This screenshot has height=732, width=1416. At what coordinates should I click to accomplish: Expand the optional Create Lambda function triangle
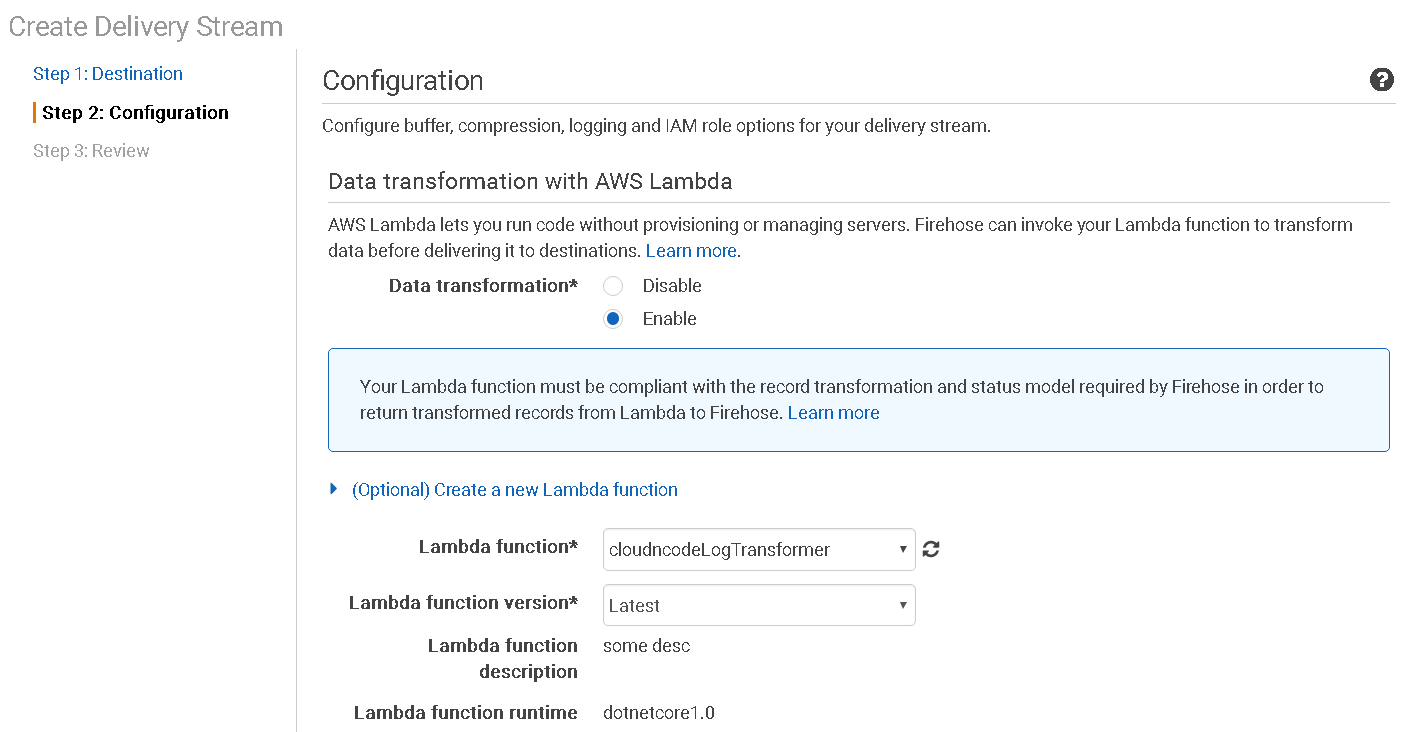point(334,490)
